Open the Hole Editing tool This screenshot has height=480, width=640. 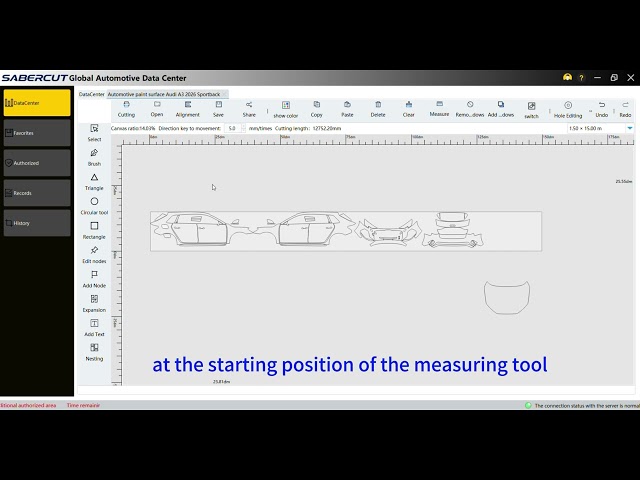click(x=568, y=110)
